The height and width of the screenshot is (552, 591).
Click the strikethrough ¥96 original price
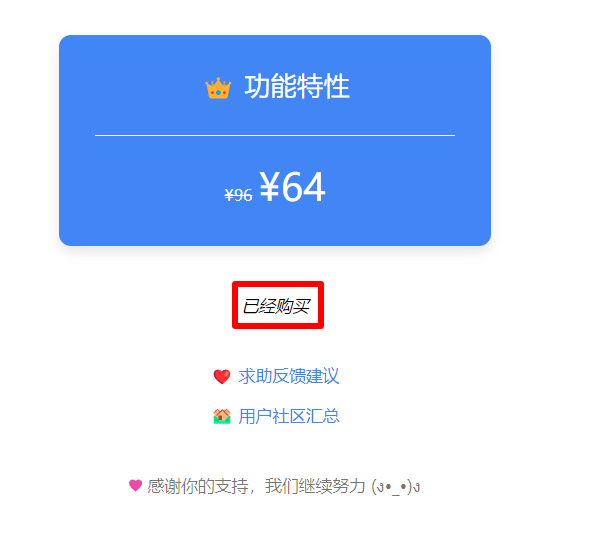pos(238,195)
